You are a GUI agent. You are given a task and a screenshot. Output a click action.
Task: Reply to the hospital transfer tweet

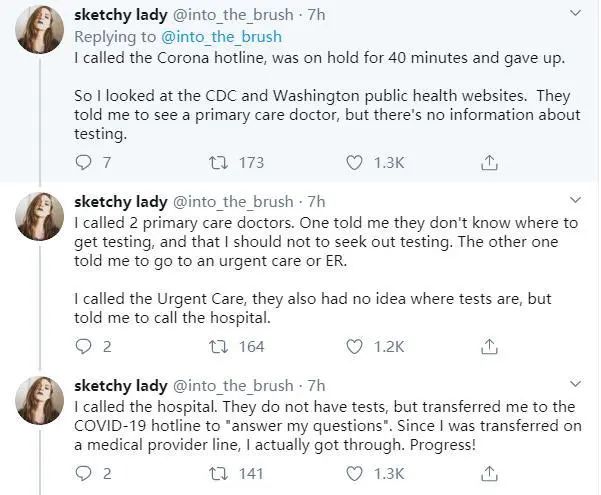[85, 473]
